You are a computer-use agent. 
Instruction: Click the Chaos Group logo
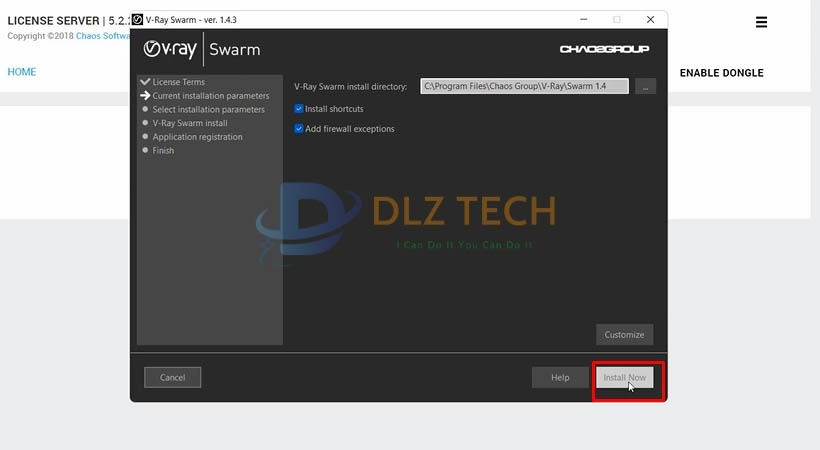[x=604, y=49]
